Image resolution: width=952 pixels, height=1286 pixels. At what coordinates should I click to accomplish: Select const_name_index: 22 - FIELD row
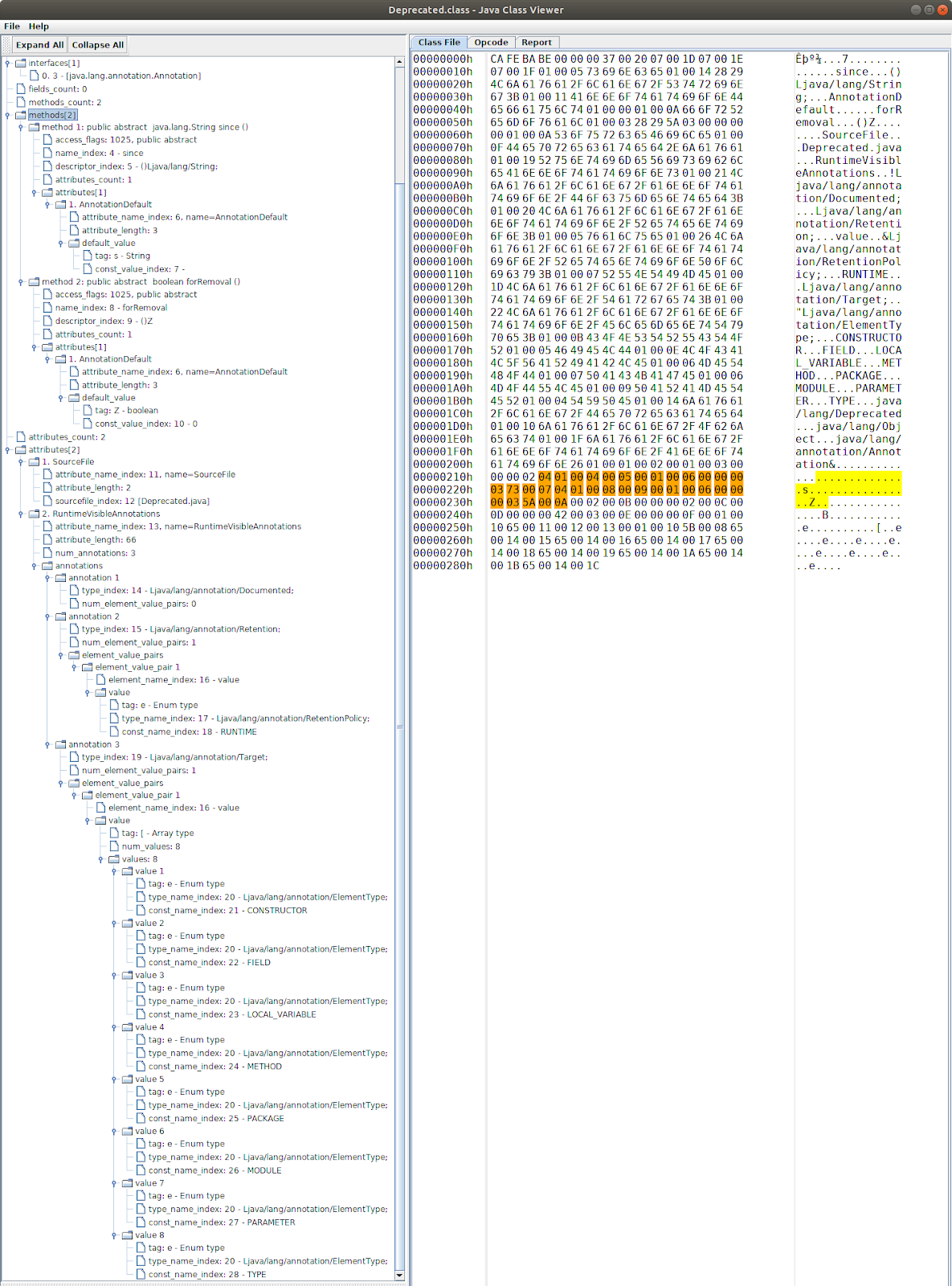point(209,962)
